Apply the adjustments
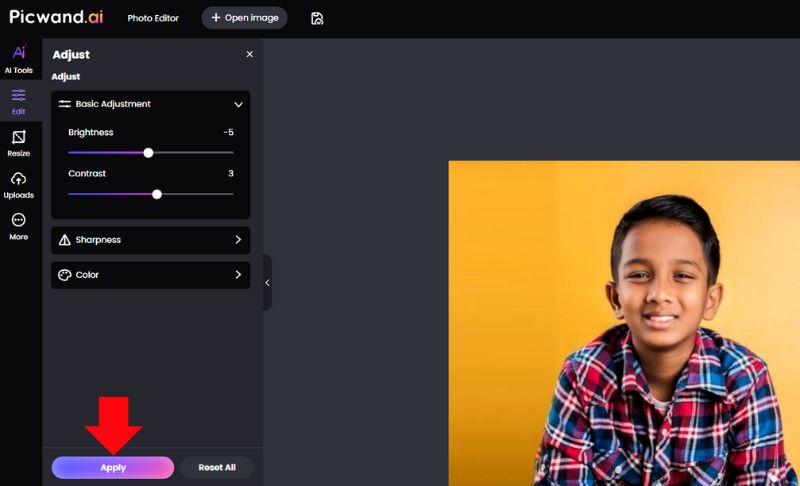The height and width of the screenshot is (486, 800). click(113, 468)
